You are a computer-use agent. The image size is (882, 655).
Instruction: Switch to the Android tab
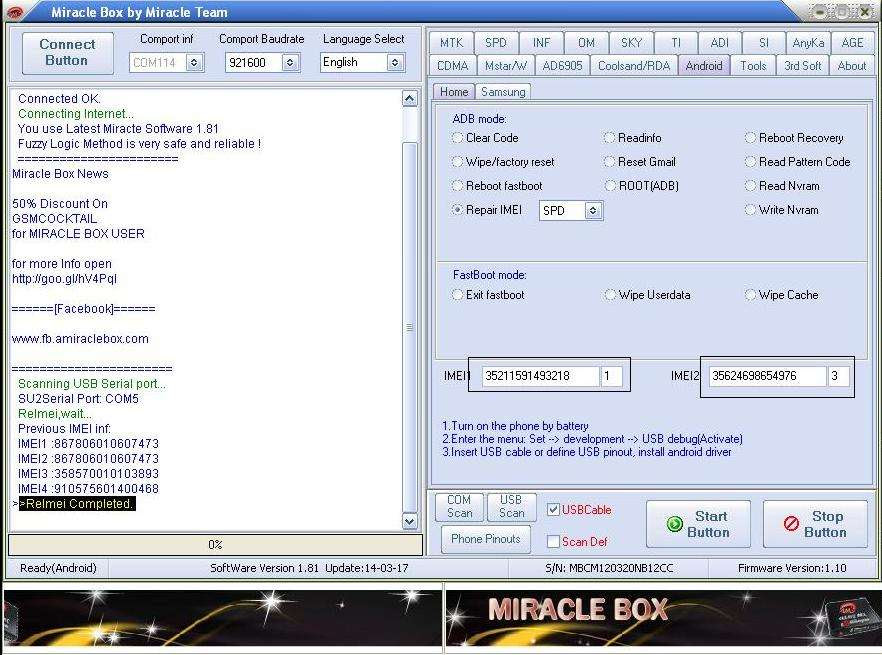click(x=704, y=66)
